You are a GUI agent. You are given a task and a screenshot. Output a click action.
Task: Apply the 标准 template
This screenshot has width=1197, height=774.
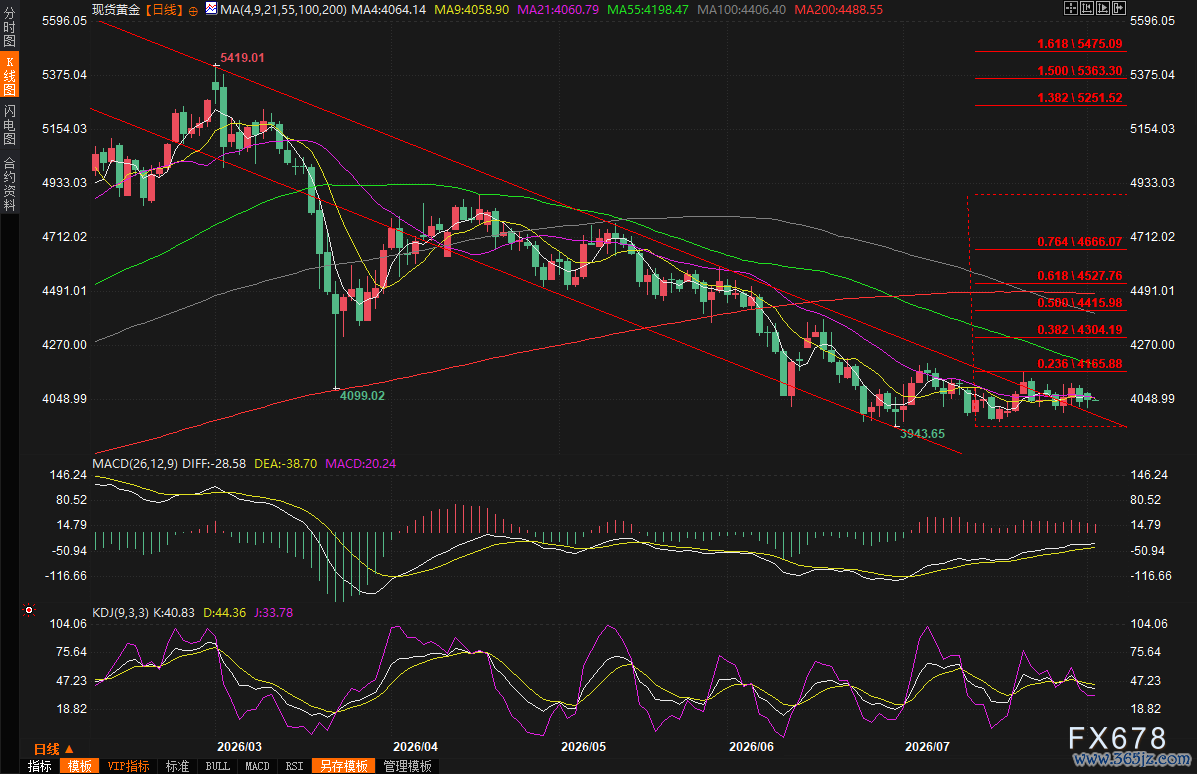pyautogui.click(x=177, y=766)
